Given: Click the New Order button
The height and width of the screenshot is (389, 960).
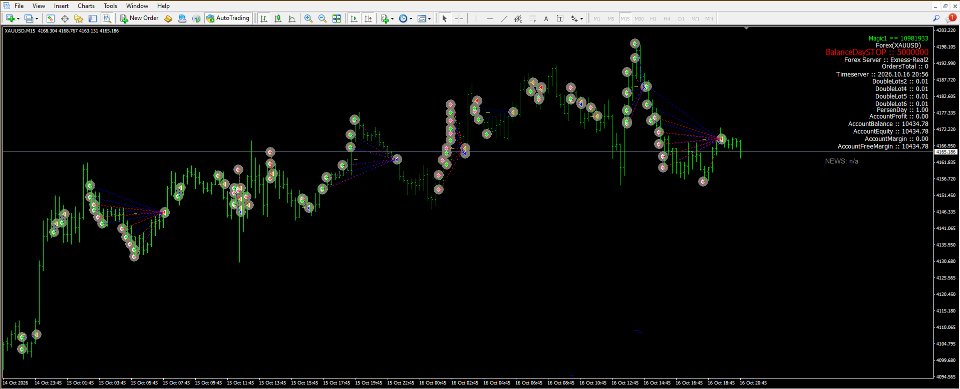Looking at the screenshot, I should [x=139, y=18].
